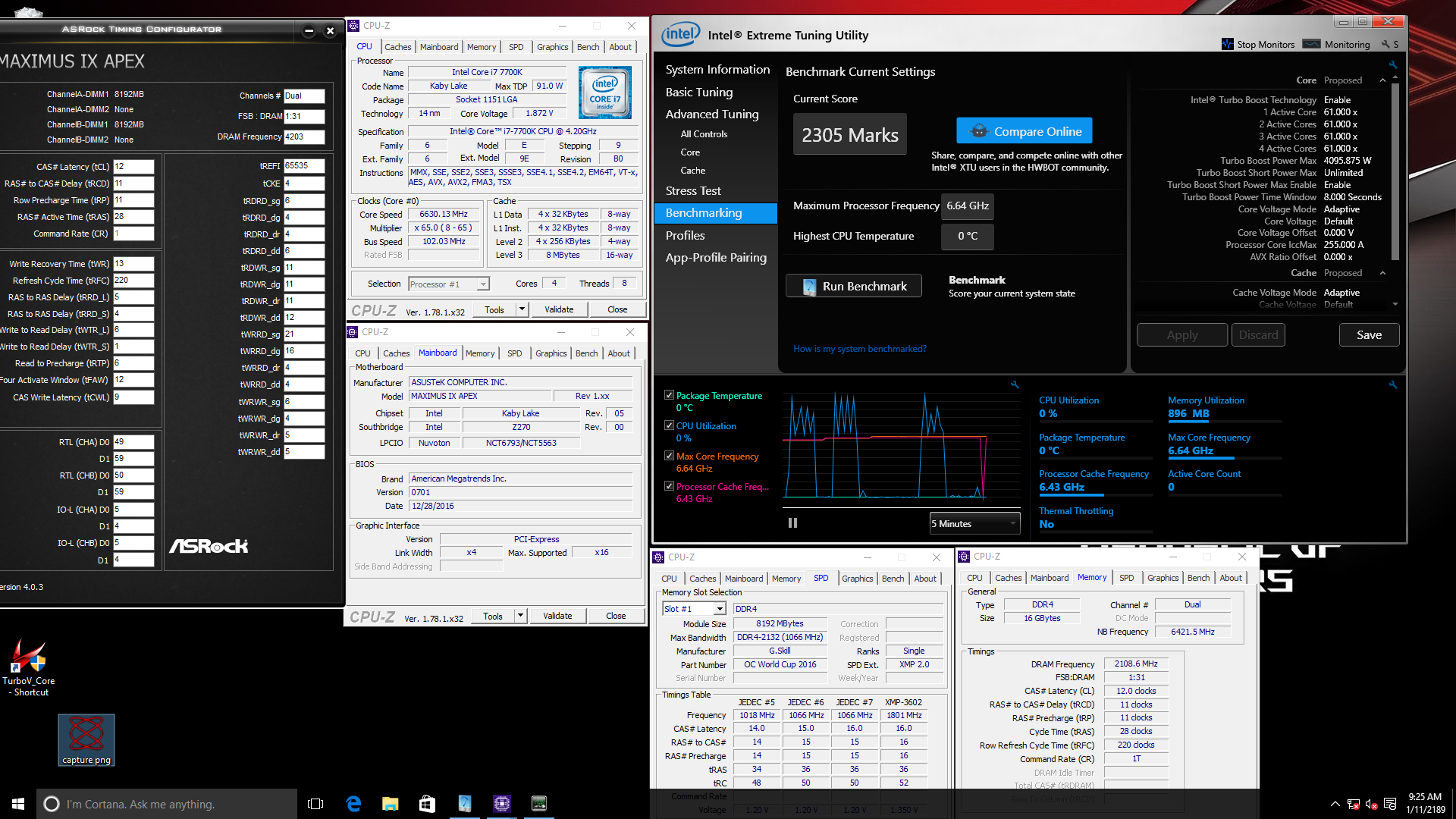This screenshot has height=819, width=1456.
Task: Click the Compare Online button
Action: pos(1024,131)
